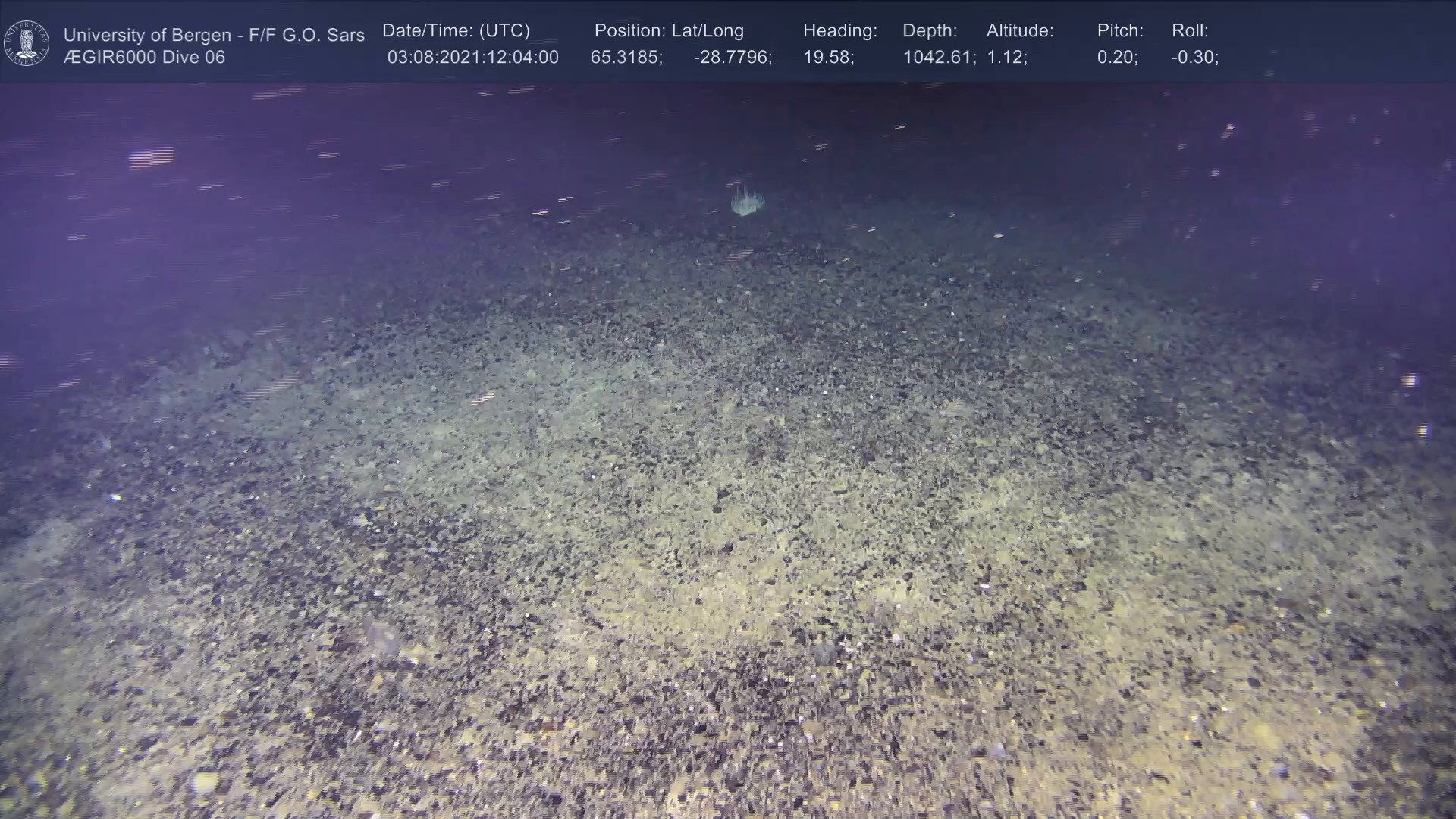The width and height of the screenshot is (1456, 819).
Task: Click the Pitch: label
Action: pyautogui.click(x=1120, y=31)
